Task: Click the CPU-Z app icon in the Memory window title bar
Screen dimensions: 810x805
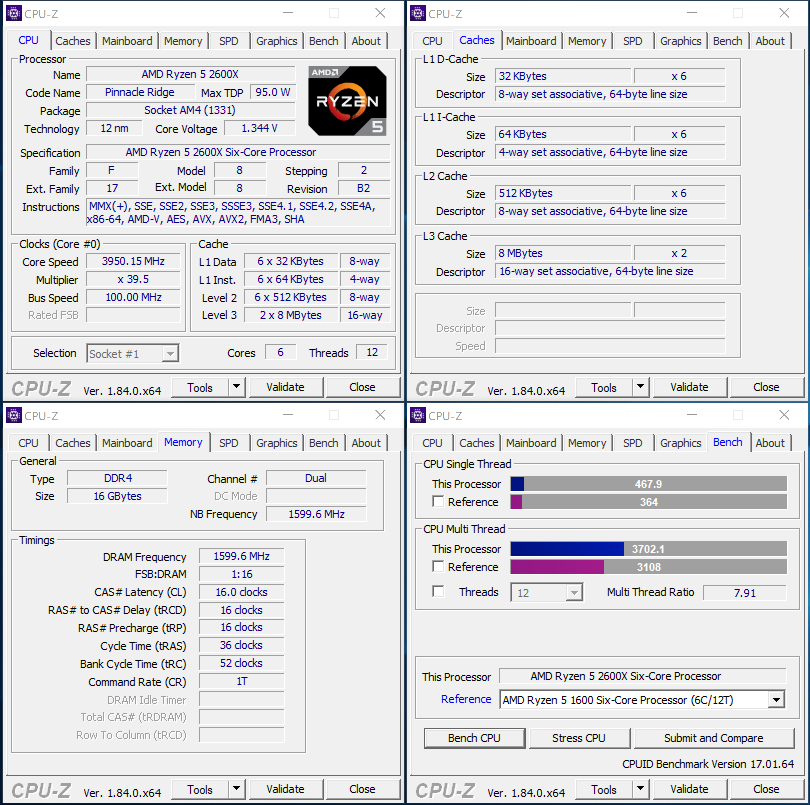Action: pyautogui.click(x=14, y=415)
